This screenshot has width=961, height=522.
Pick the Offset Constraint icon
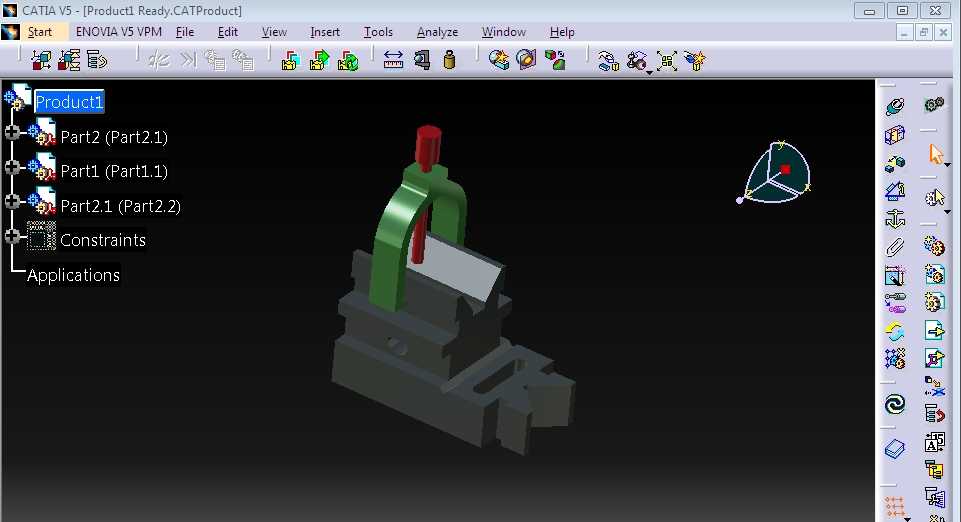pos(895,163)
